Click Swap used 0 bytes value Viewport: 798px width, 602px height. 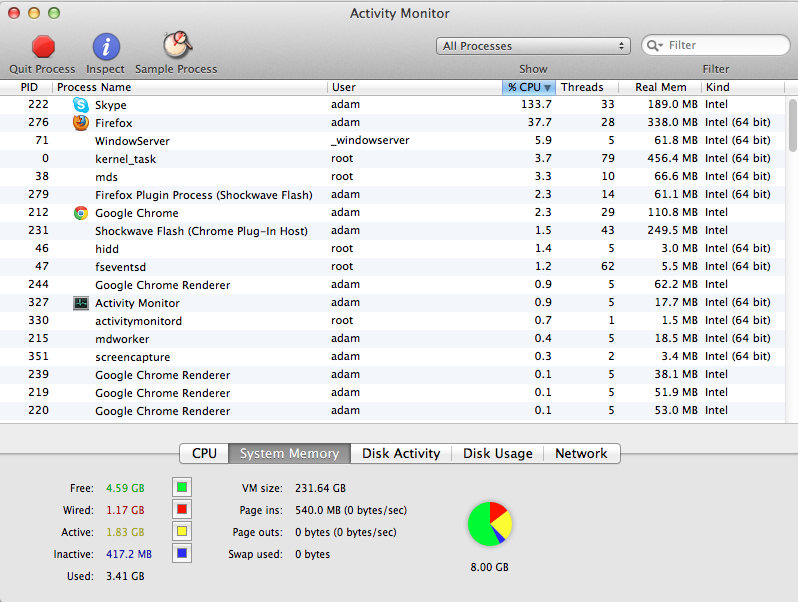pyautogui.click(x=312, y=554)
